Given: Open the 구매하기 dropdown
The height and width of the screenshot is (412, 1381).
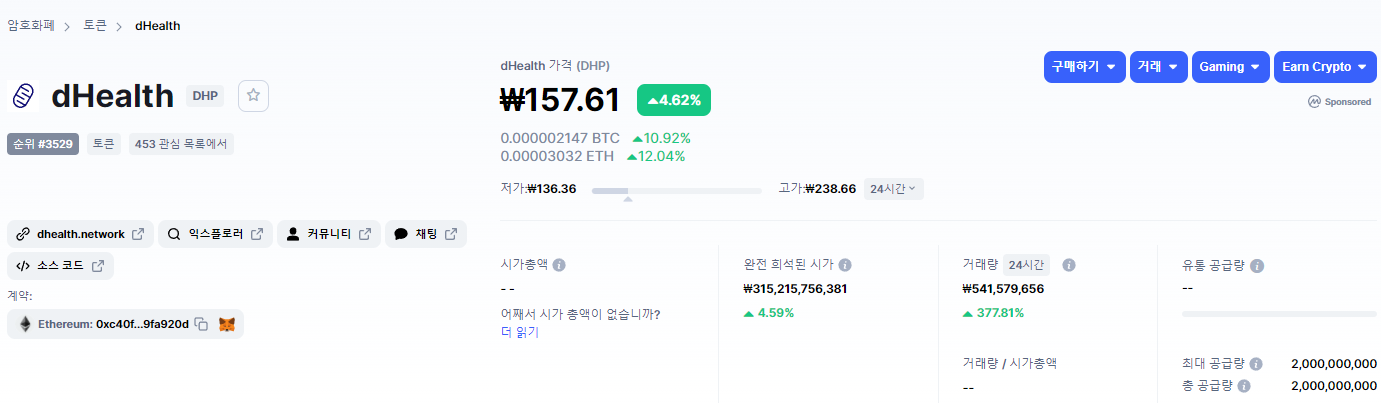Looking at the screenshot, I should 1084,67.
